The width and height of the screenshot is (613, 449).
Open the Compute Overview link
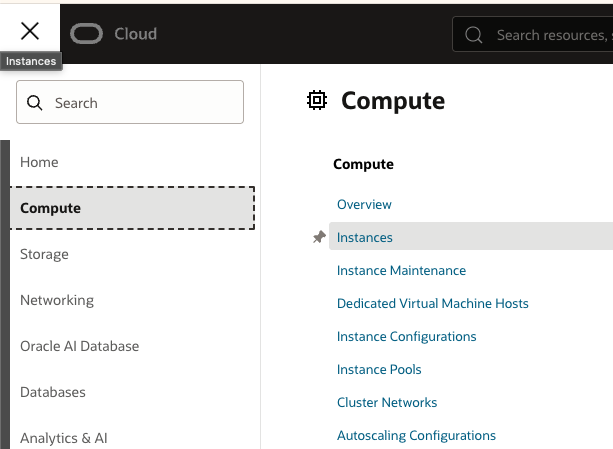364,204
